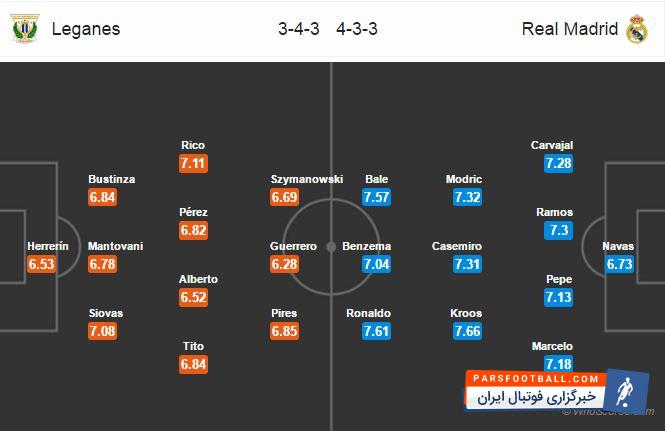Click Guerrero's 6.28 rating badge

coord(285,264)
